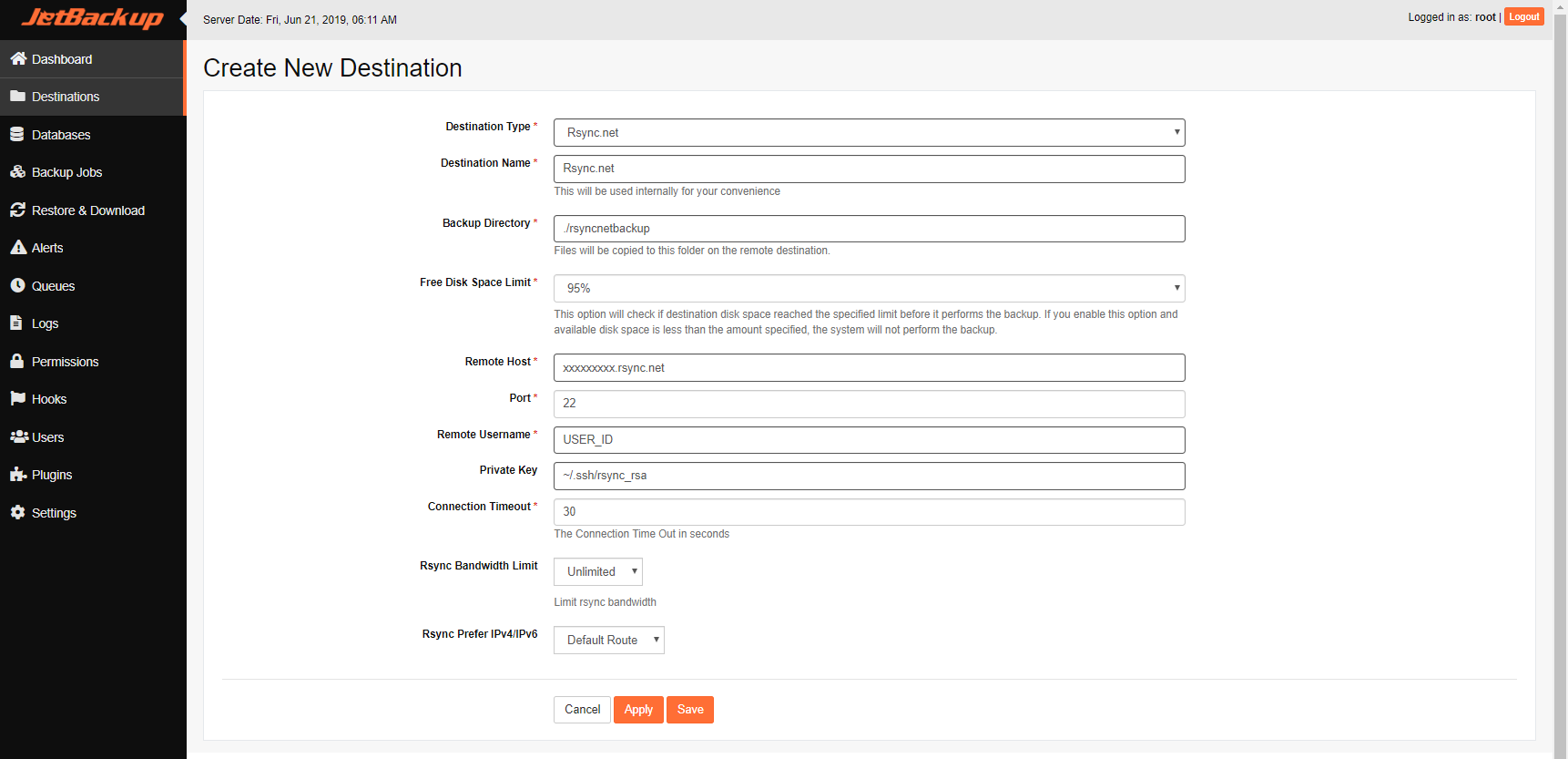Click the sidebar collapse arrow

point(183,18)
